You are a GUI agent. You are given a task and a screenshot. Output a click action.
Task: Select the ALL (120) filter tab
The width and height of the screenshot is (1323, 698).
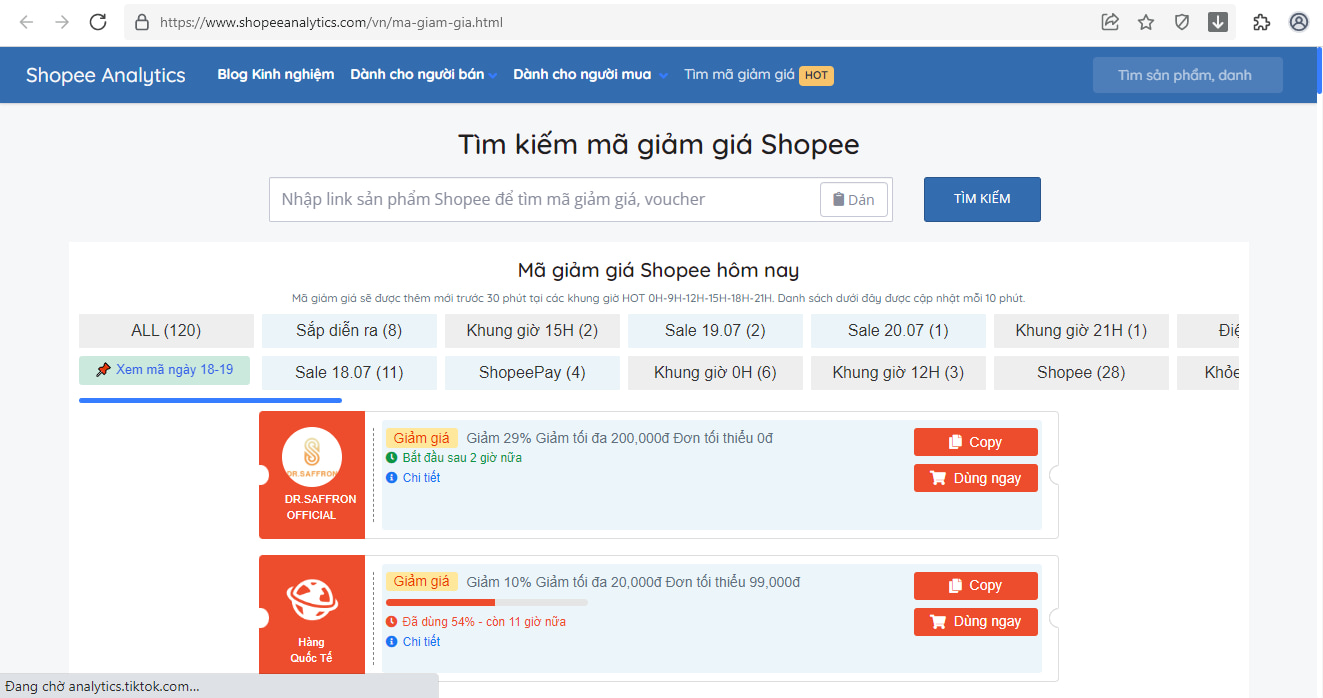pos(166,331)
